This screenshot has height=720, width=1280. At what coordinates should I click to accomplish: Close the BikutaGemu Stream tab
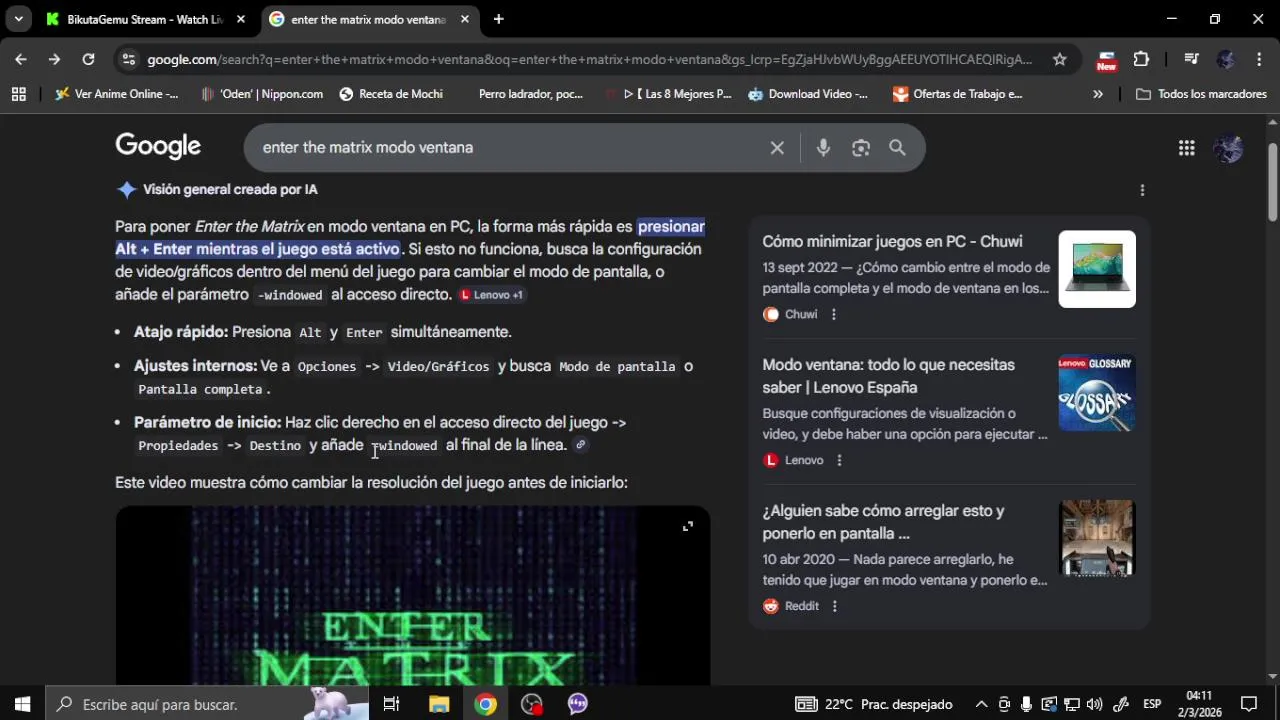click(x=241, y=19)
